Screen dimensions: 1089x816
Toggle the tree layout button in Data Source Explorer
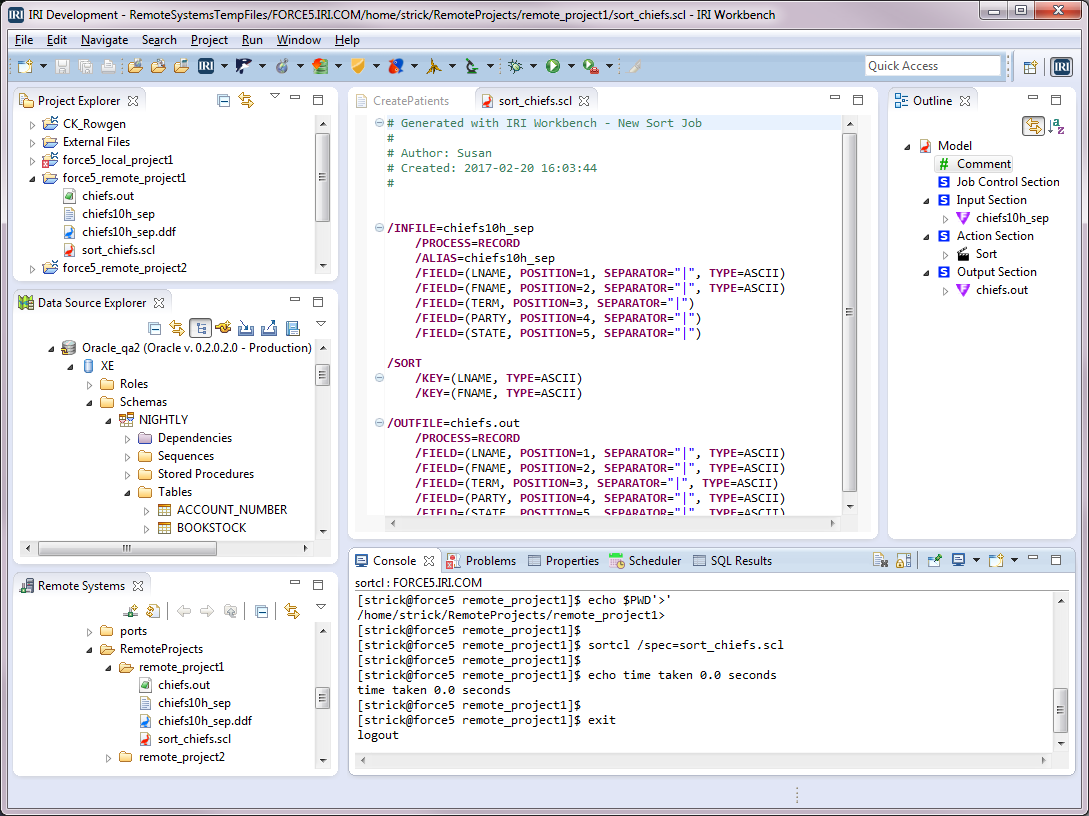pos(200,328)
